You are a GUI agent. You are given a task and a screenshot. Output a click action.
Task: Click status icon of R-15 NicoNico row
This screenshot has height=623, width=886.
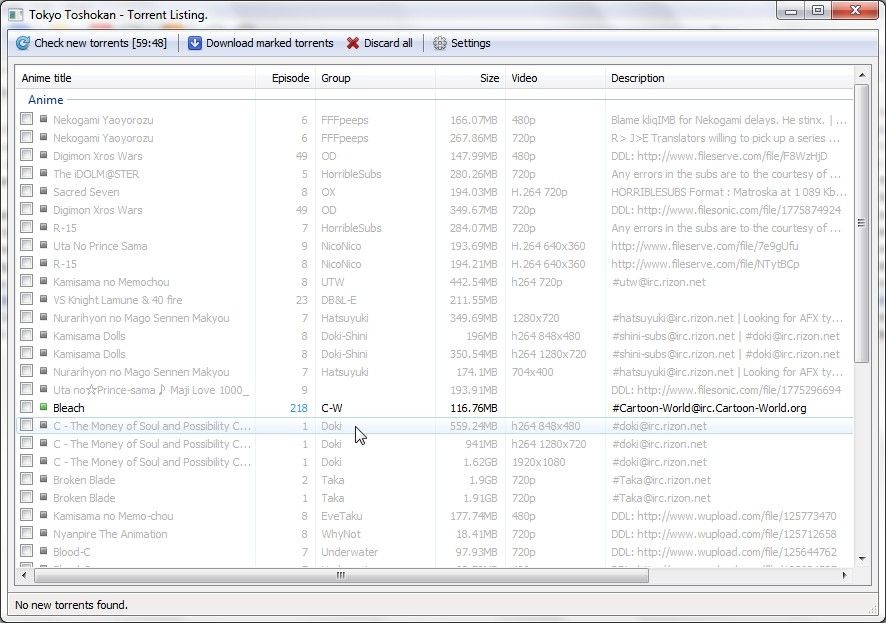tap(44, 263)
